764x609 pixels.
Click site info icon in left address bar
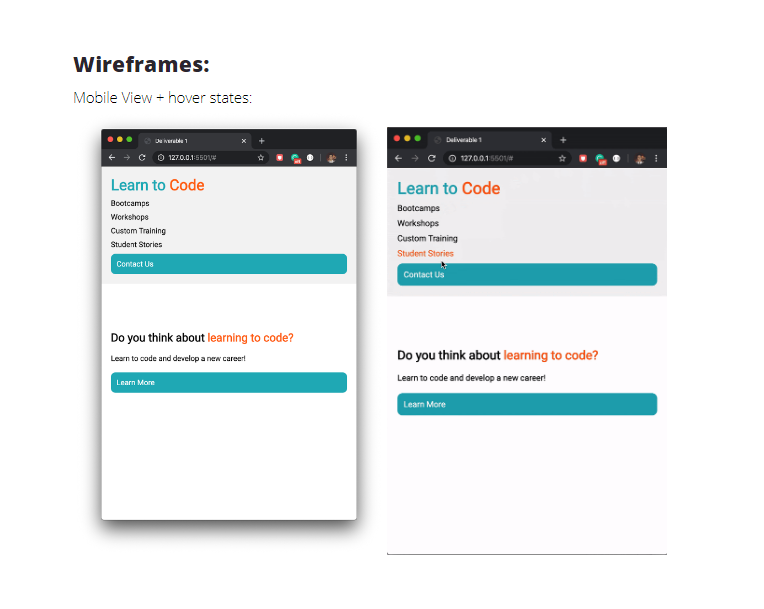coord(161,157)
